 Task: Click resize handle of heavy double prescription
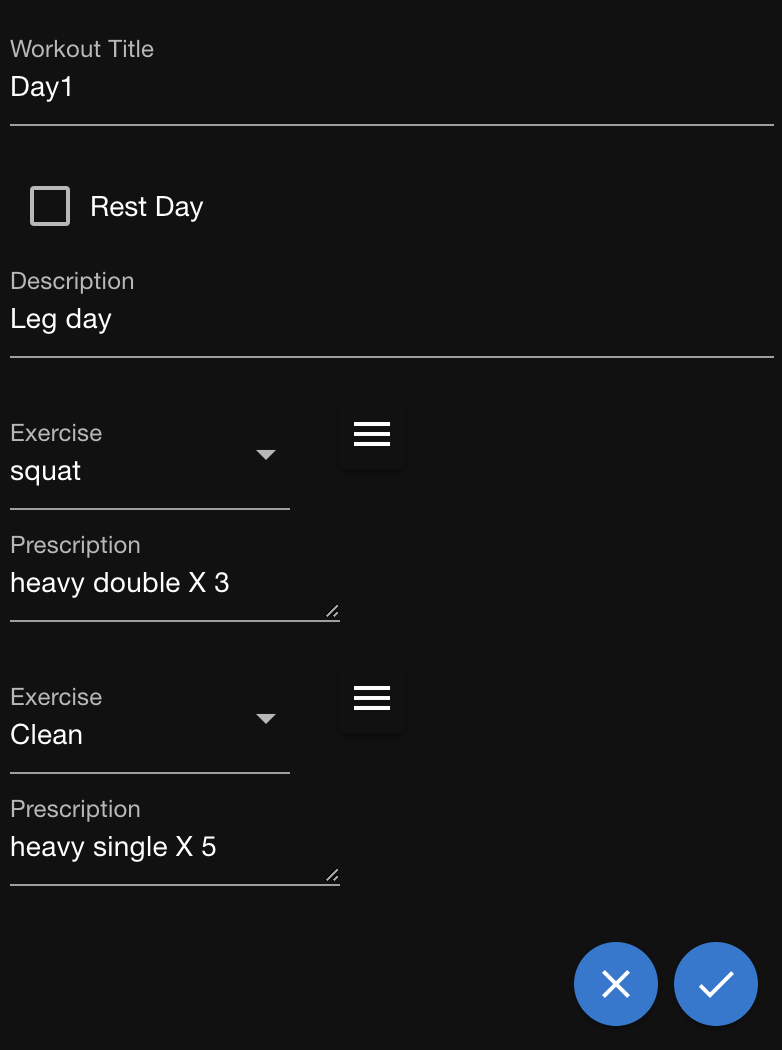[332, 611]
